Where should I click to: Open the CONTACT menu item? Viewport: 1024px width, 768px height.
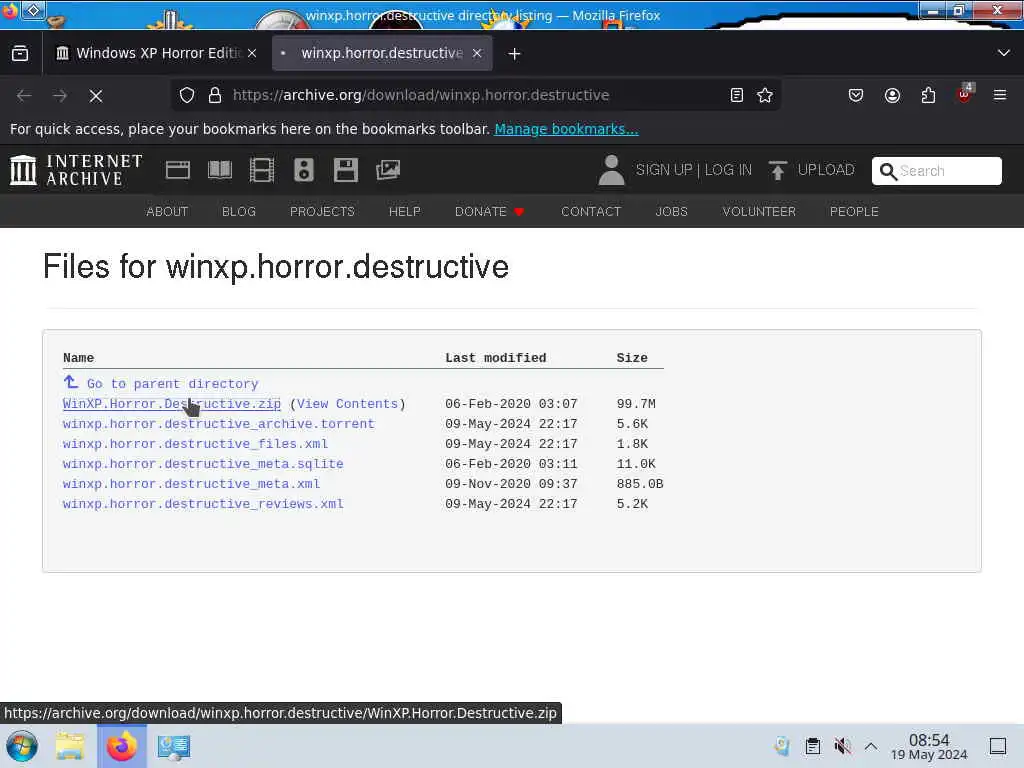tap(591, 212)
